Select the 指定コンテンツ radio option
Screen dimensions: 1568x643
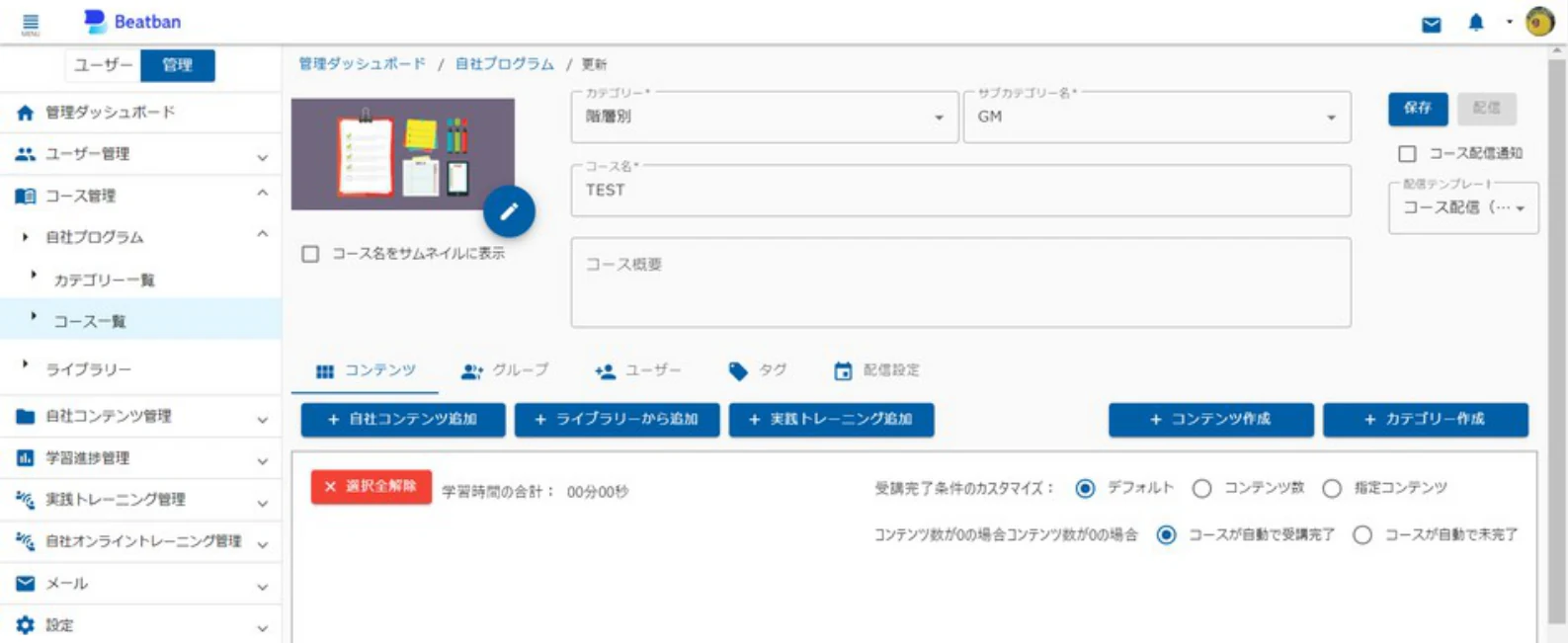click(x=1332, y=488)
